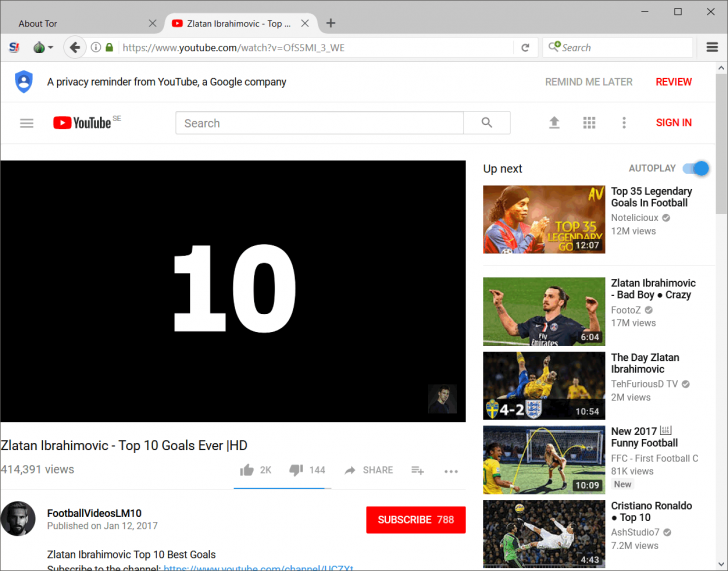Screen dimensions: 728x571
Task: Focus the browser Search box
Action: pyautogui.click(x=618, y=47)
